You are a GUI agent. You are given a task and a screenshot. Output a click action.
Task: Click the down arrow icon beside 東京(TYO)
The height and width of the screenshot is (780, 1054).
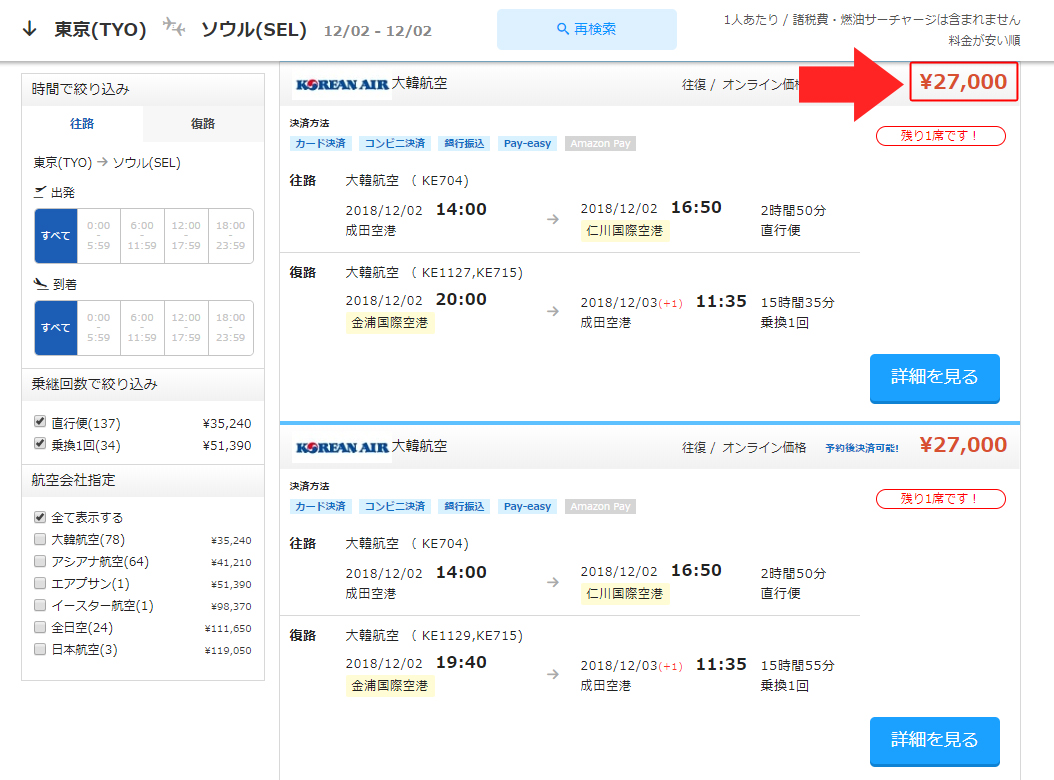click(30, 29)
